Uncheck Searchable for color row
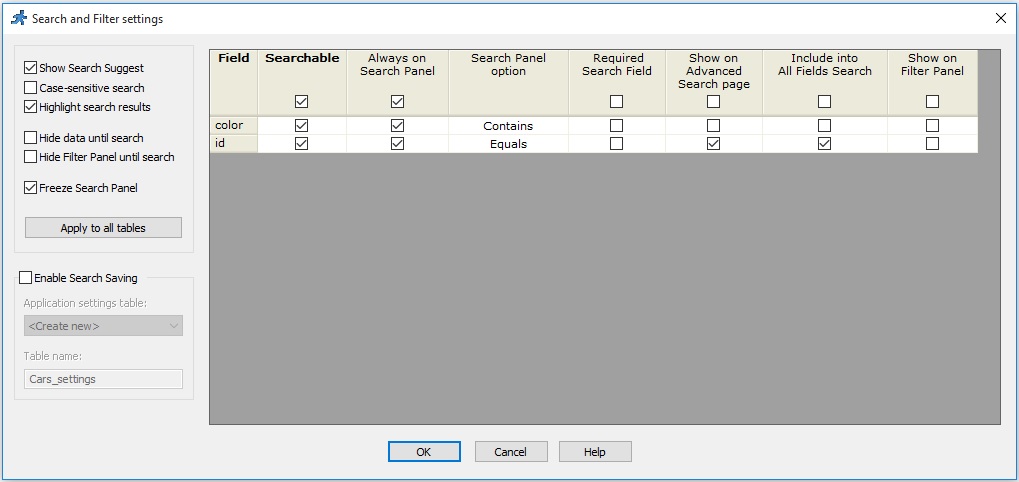 tap(302, 125)
